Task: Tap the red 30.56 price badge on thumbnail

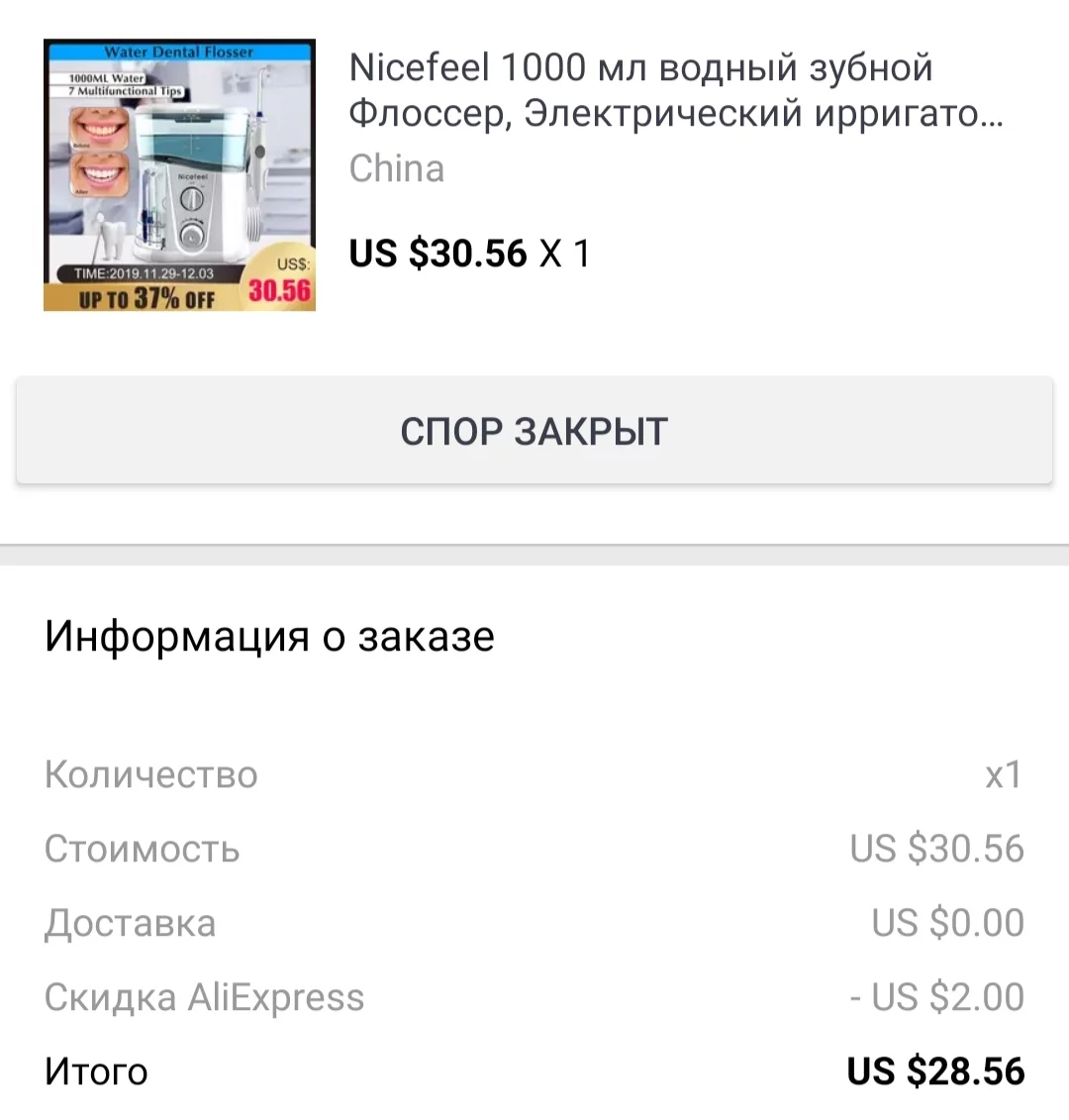Action: [279, 290]
